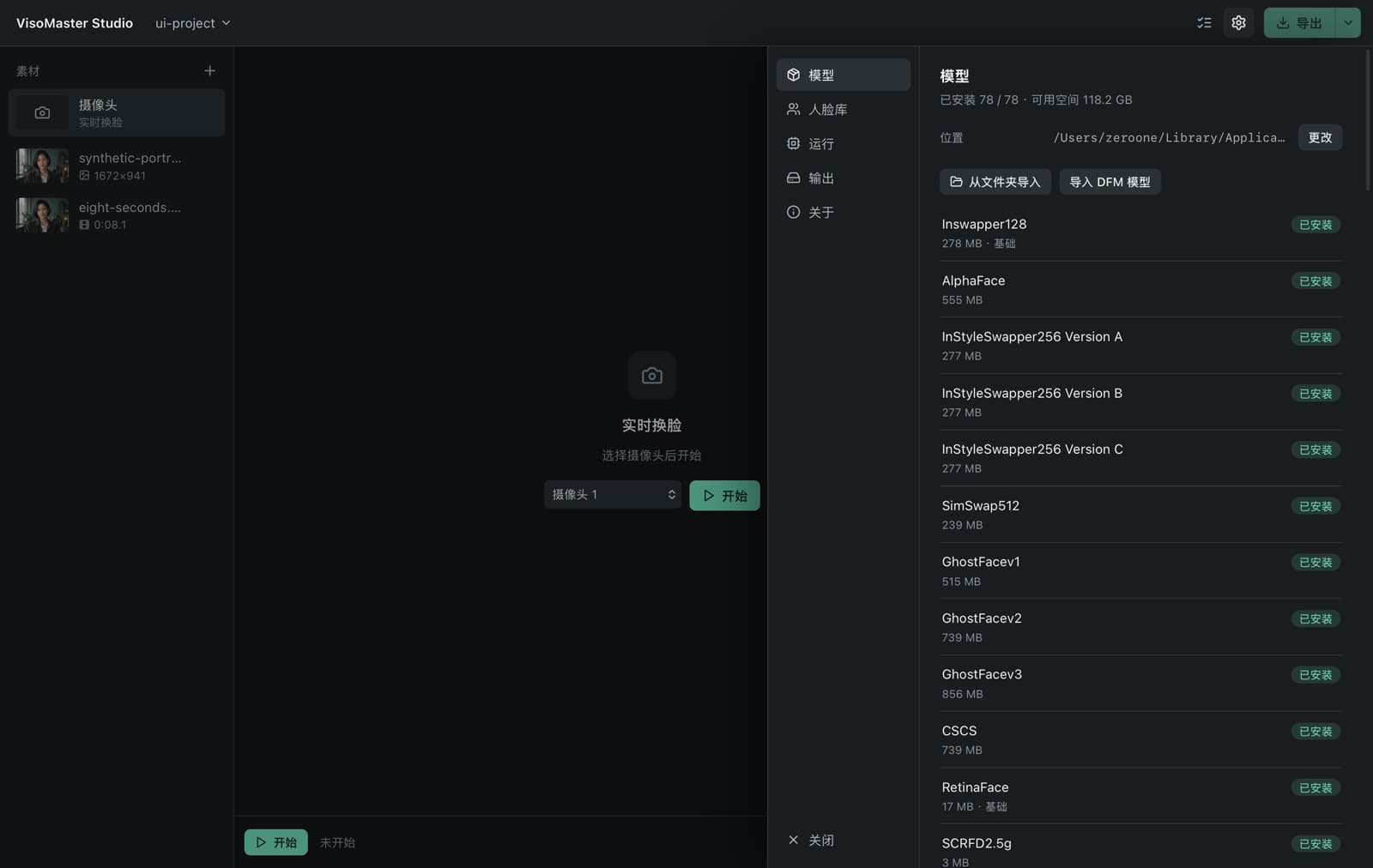Viewport: 1373px width, 868px height.
Task: Click the GhostFacev1 model name
Action: click(x=981, y=562)
